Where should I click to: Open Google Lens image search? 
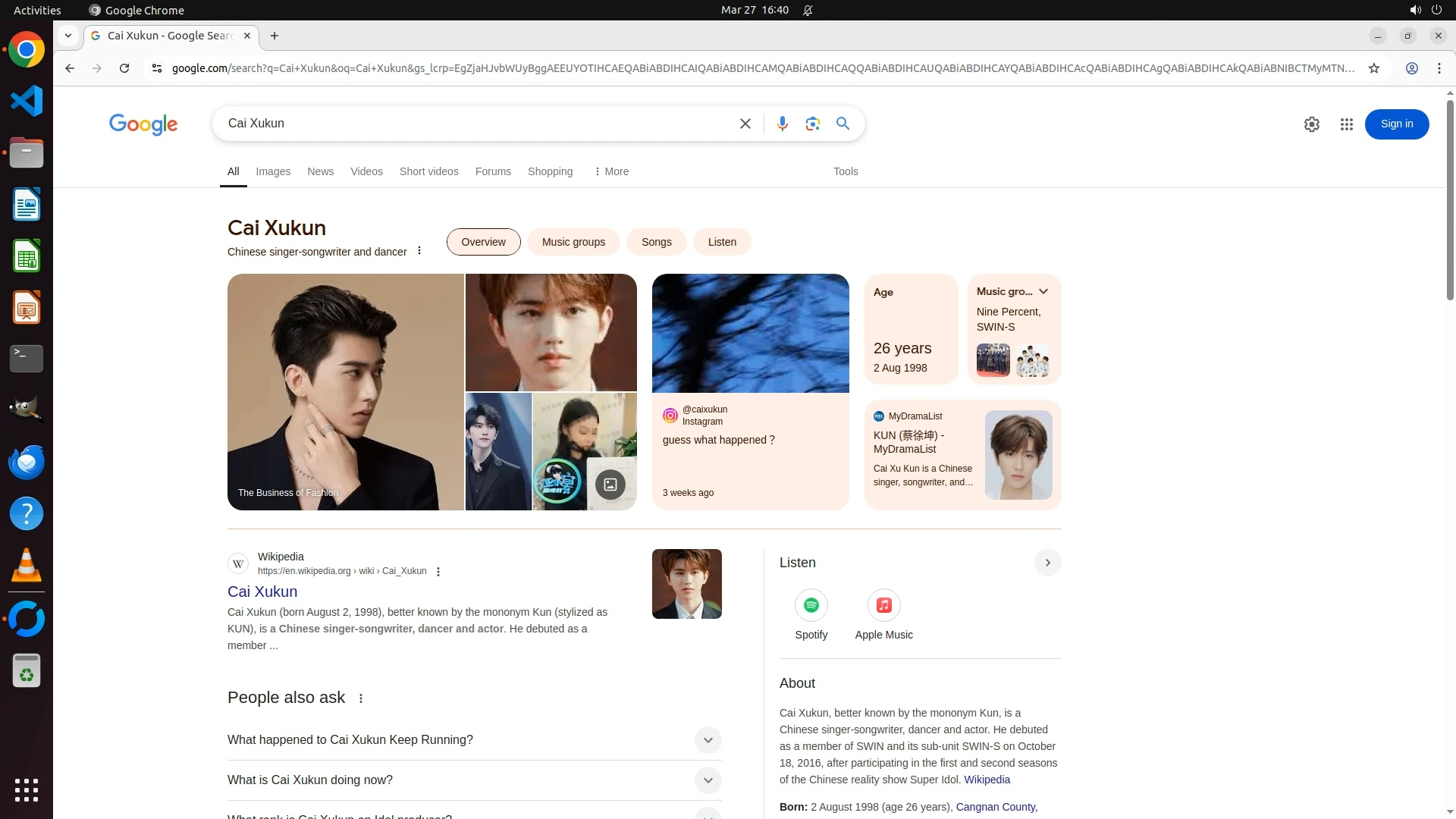click(812, 124)
